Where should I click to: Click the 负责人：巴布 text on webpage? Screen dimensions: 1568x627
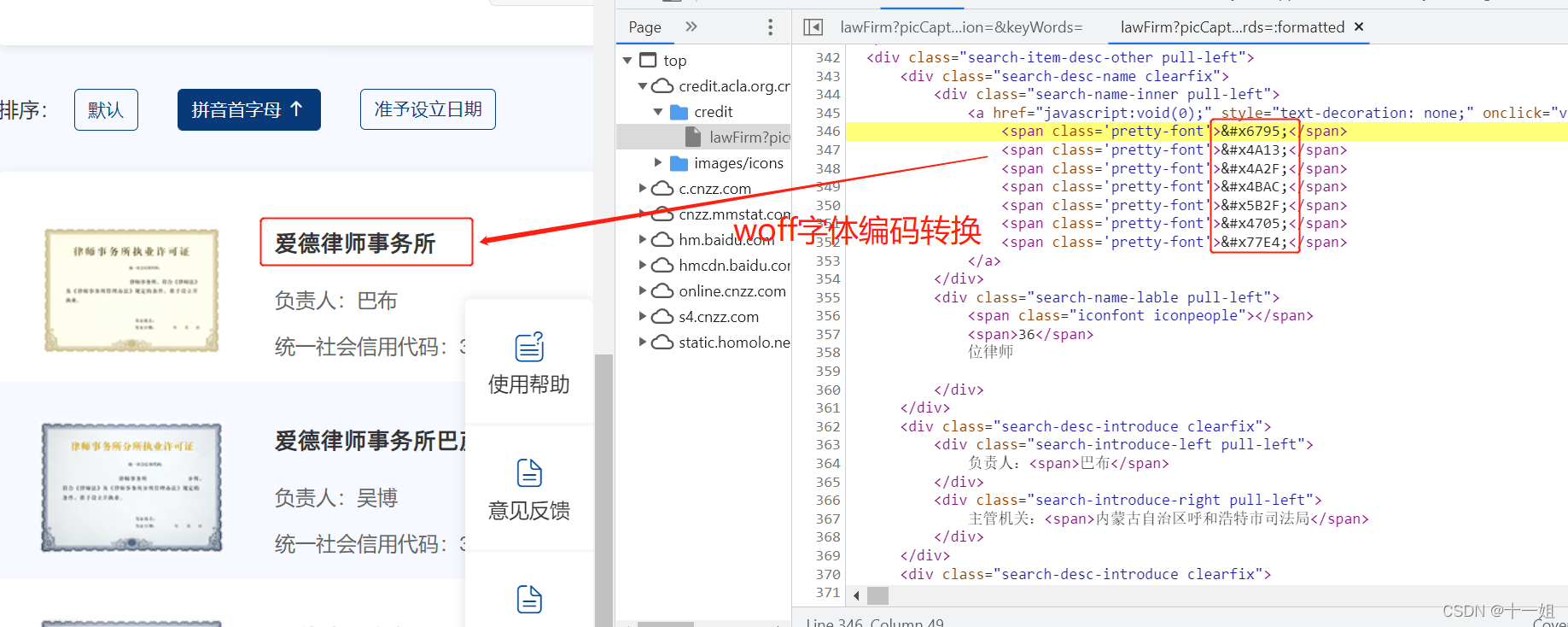[335, 301]
